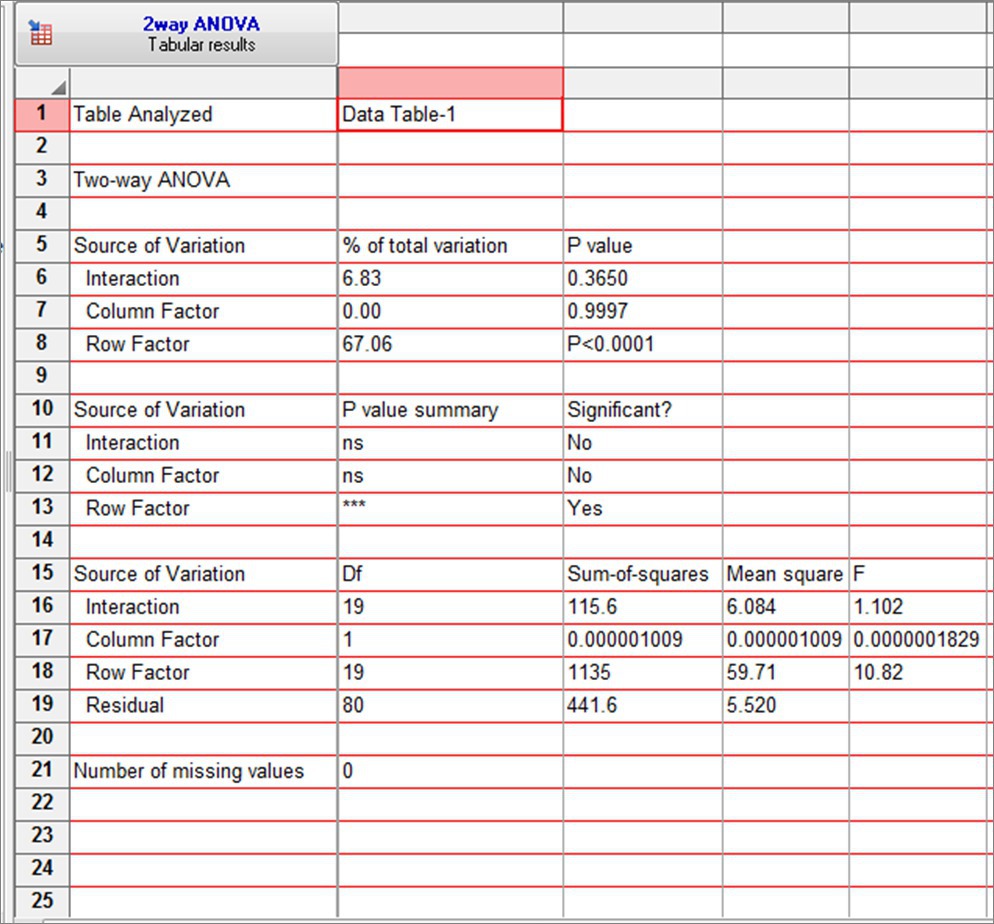The height and width of the screenshot is (924, 994).
Task: Click the 'Significant?' header cell
Action: tap(642, 409)
